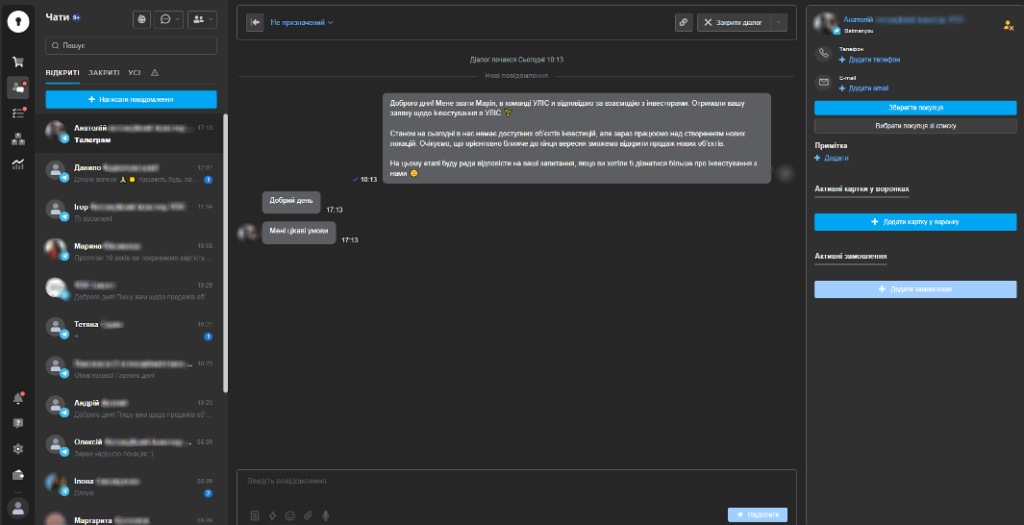Switch to the 'УСІ' chats tab
Image resolution: width=1024 pixels, height=525 pixels.
pos(134,73)
